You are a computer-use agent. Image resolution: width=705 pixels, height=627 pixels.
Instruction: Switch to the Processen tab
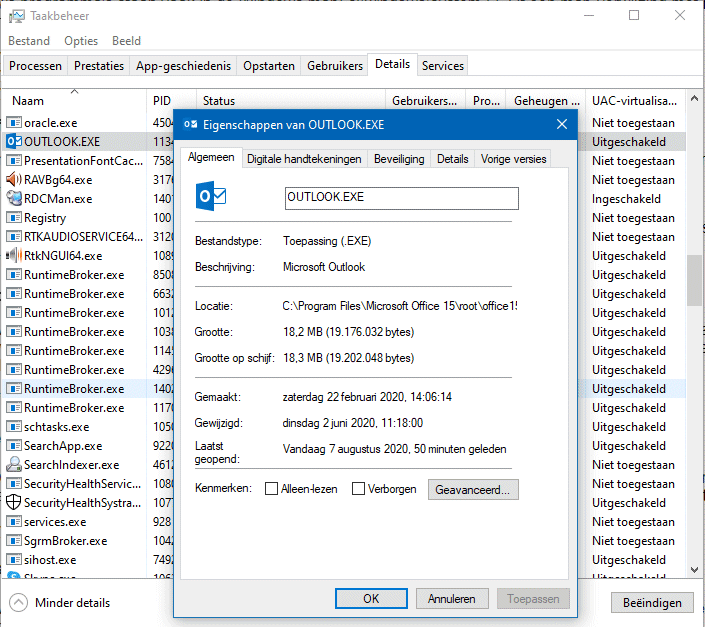click(36, 66)
